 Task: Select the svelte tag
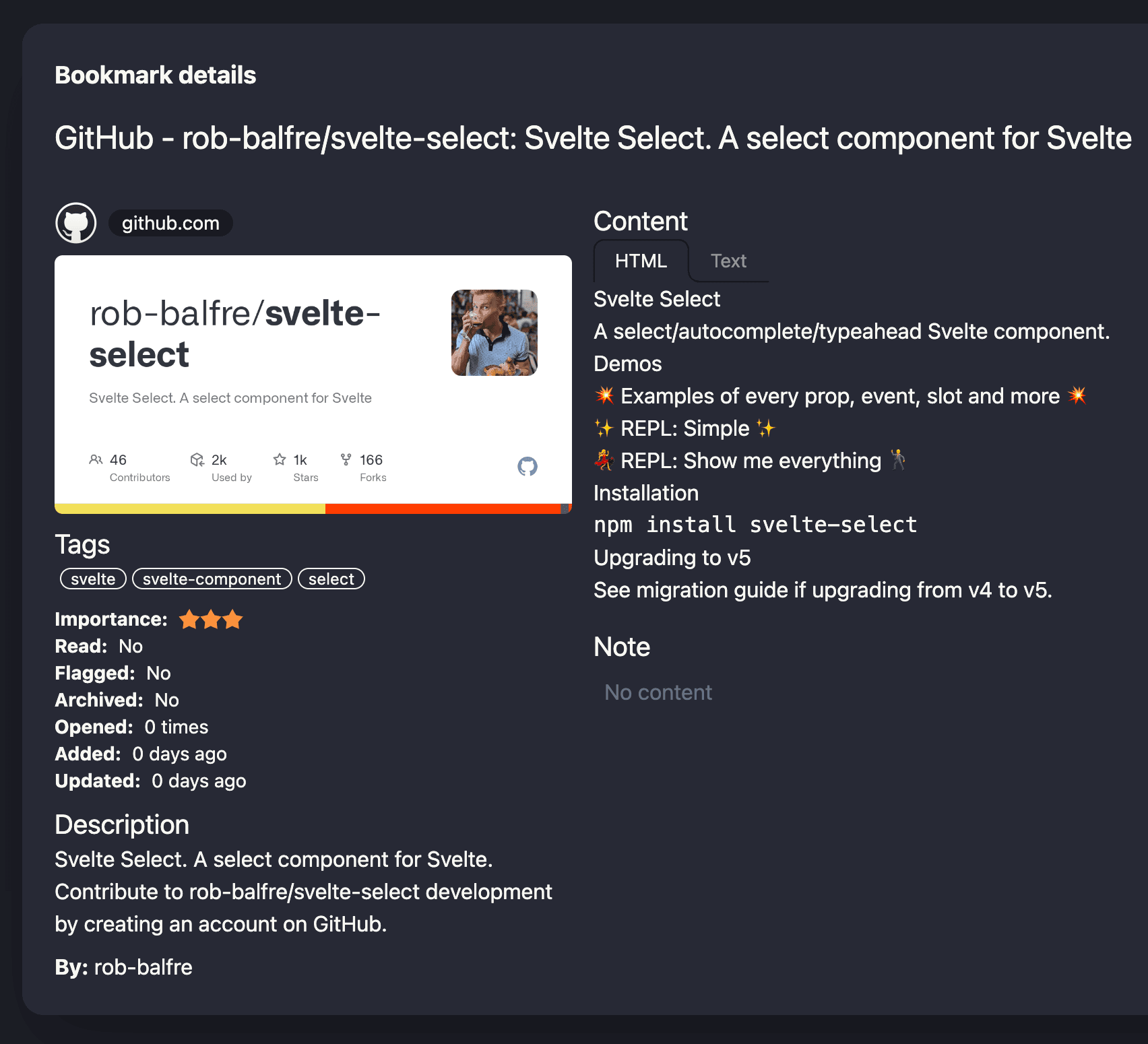[93, 579]
